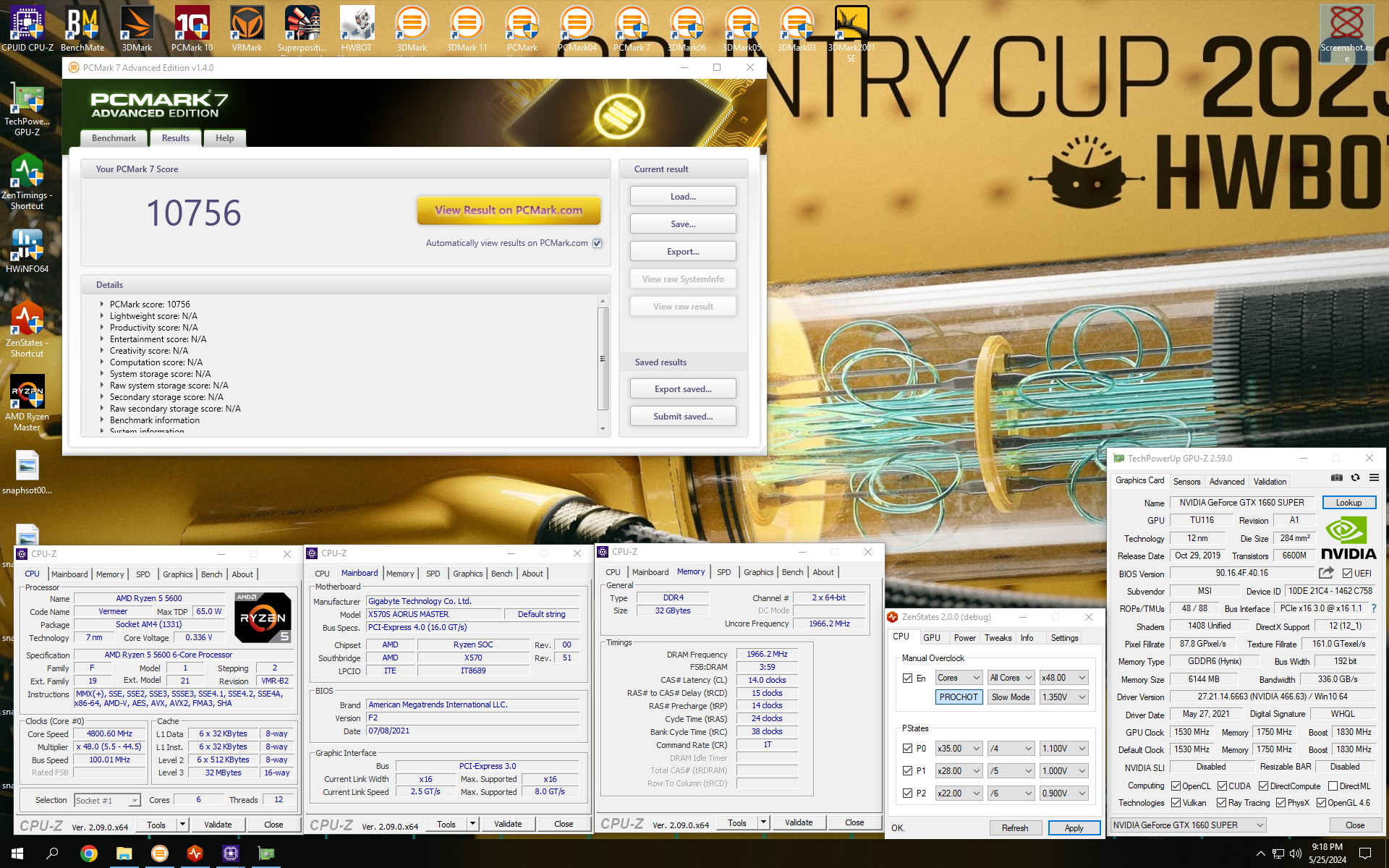Toggle P2 PState checkbox
This screenshot has height=868, width=1389.
907,793
